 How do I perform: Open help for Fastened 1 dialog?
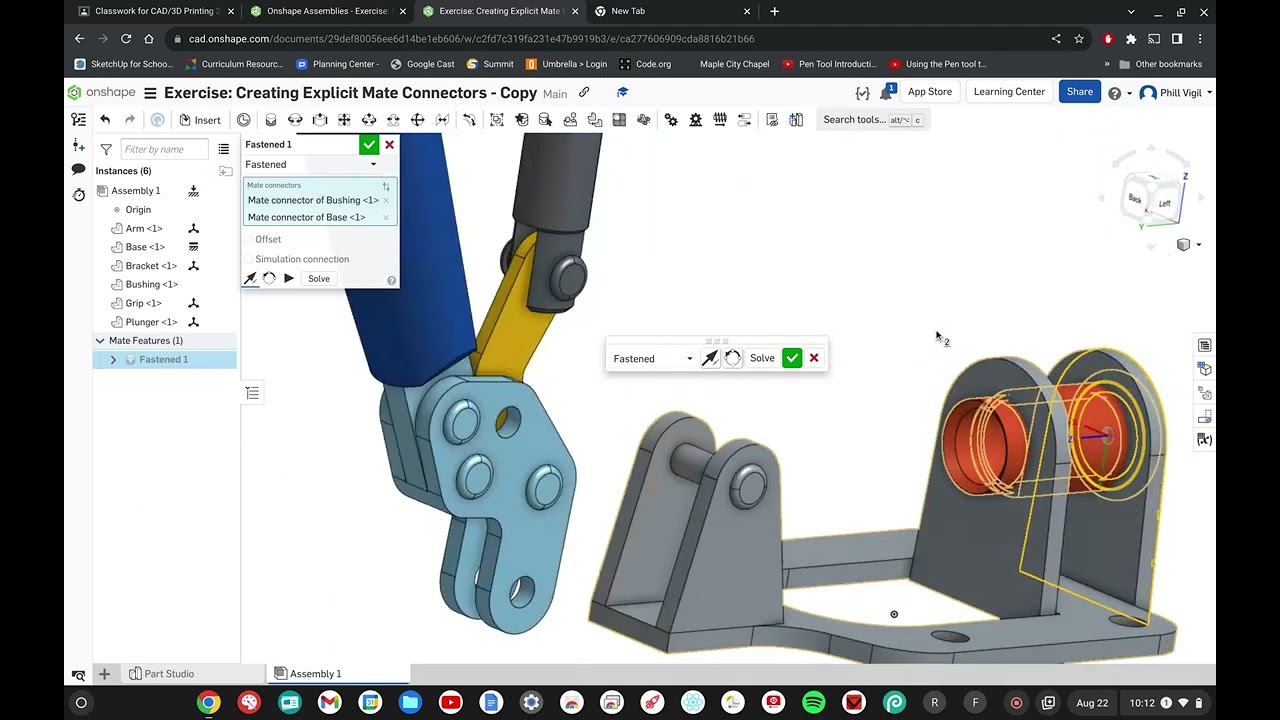[x=391, y=280]
